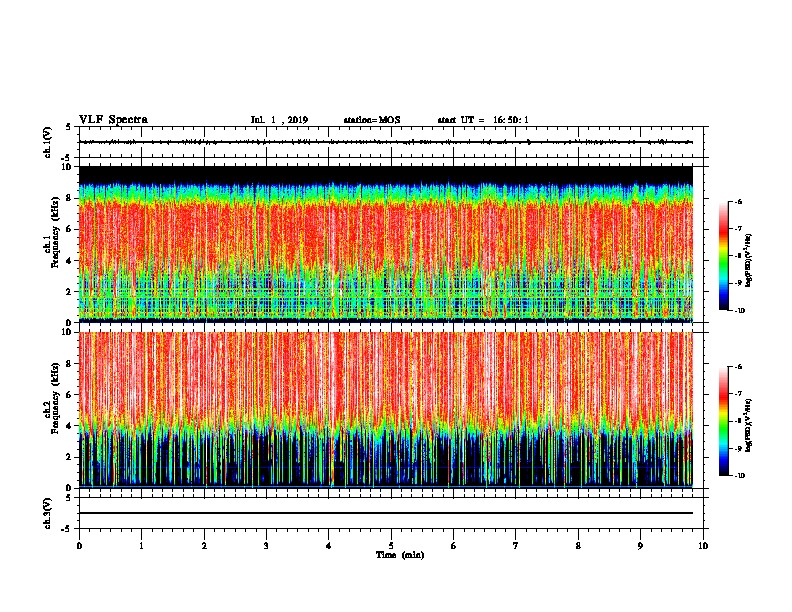Image resolution: width=792 pixels, height=612 pixels.
Task: Click the ch.2 Frequency (kHz) axis label
Action: click(52, 397)
